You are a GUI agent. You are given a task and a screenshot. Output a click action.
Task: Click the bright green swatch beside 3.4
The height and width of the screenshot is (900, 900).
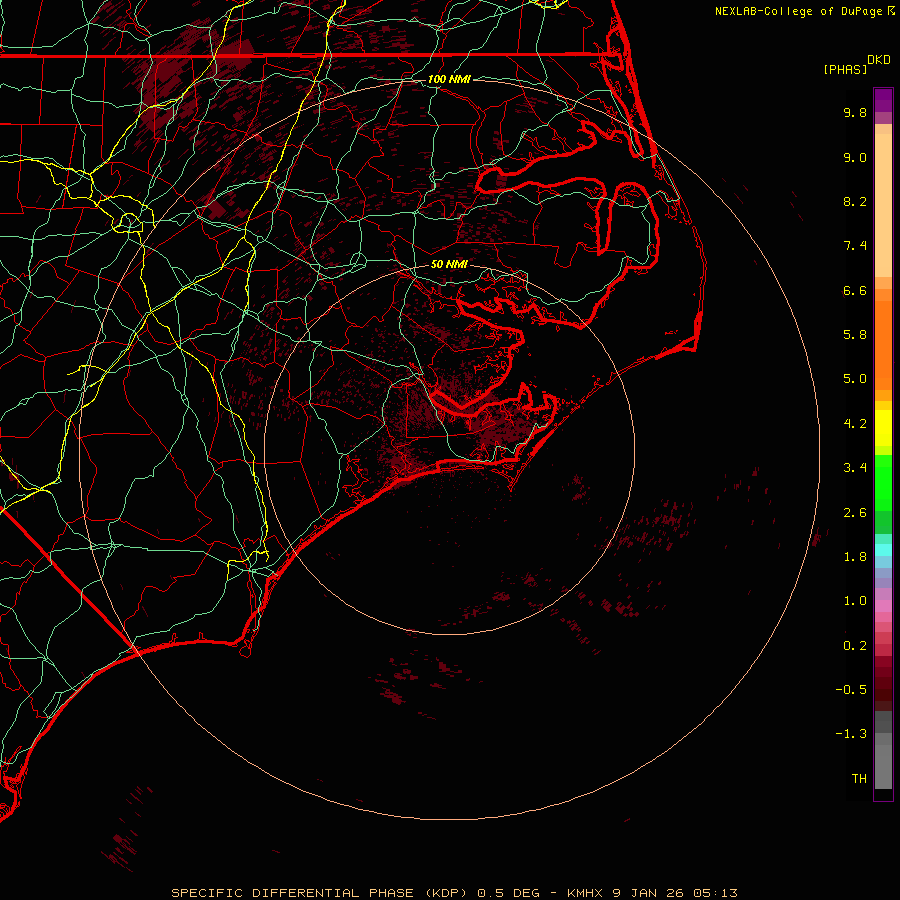pyautogui.click(x=883, y=468)
